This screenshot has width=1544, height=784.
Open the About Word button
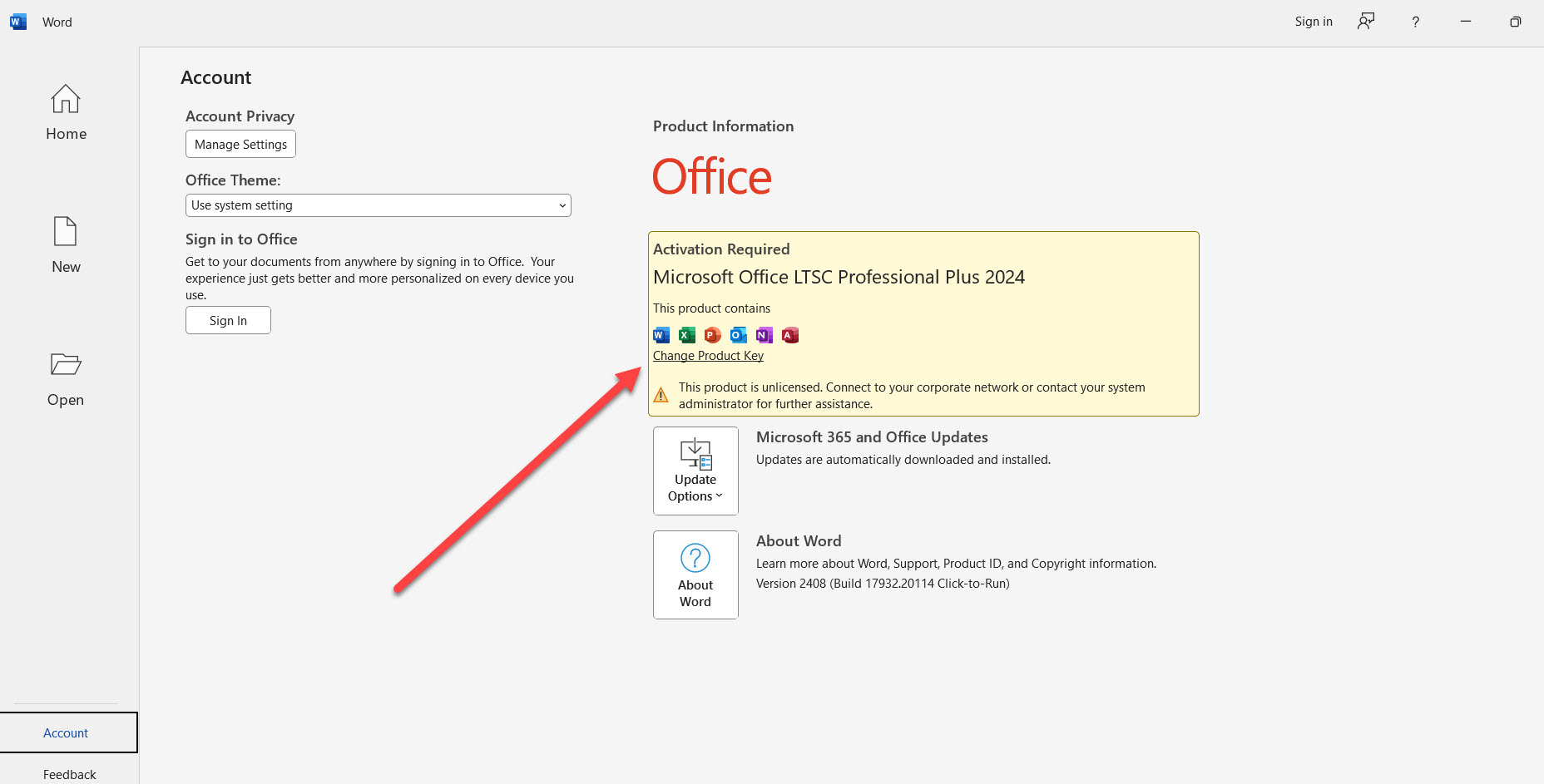coord(695,574)
